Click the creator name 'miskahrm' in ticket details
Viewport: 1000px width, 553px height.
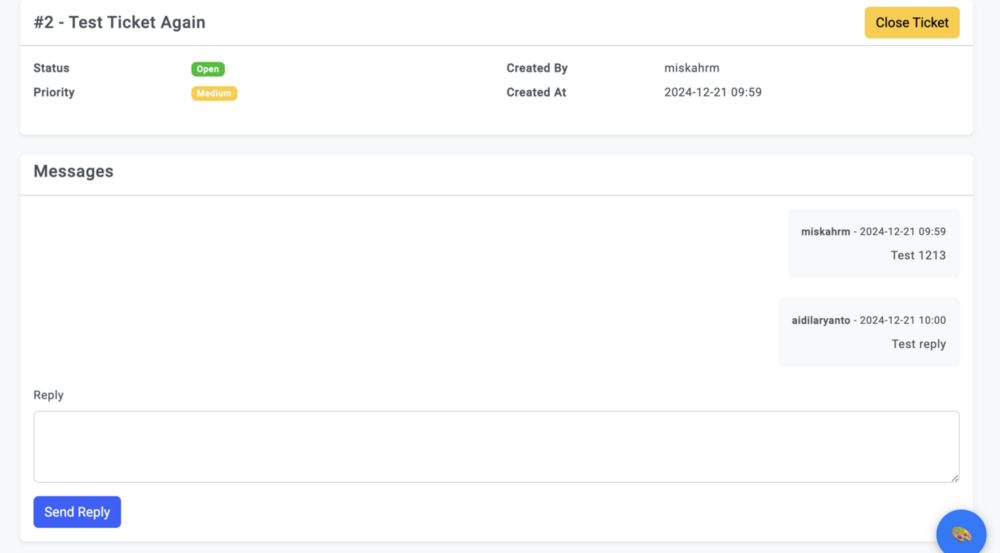(691, 68)
